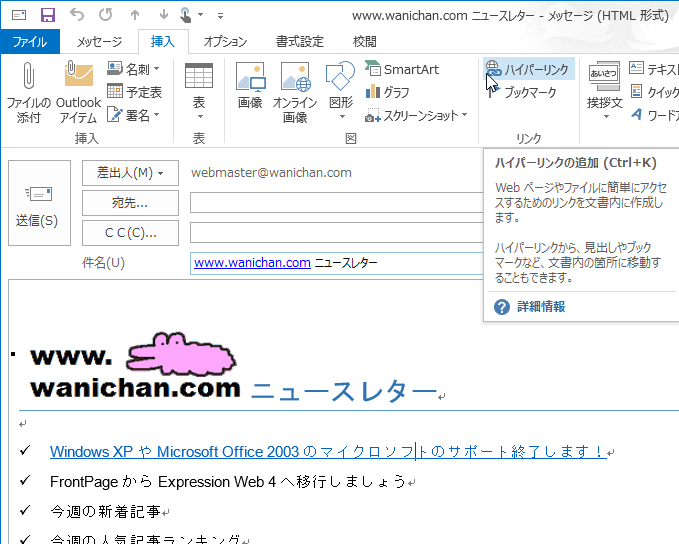The height and width of the screenshot is (544, 679).
Task: Open the スクリーンショット dropdown
Action: point(416,115)
